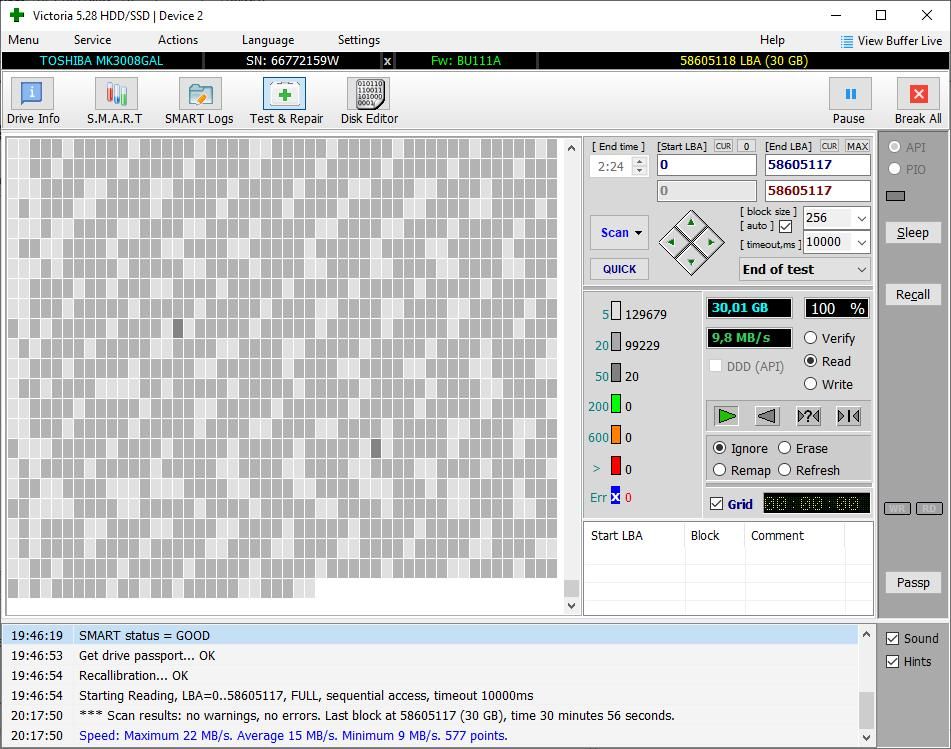Screen dimensions: 951x749
Task: Click the left arrow of navigation diamond
Action: point(671,243)
